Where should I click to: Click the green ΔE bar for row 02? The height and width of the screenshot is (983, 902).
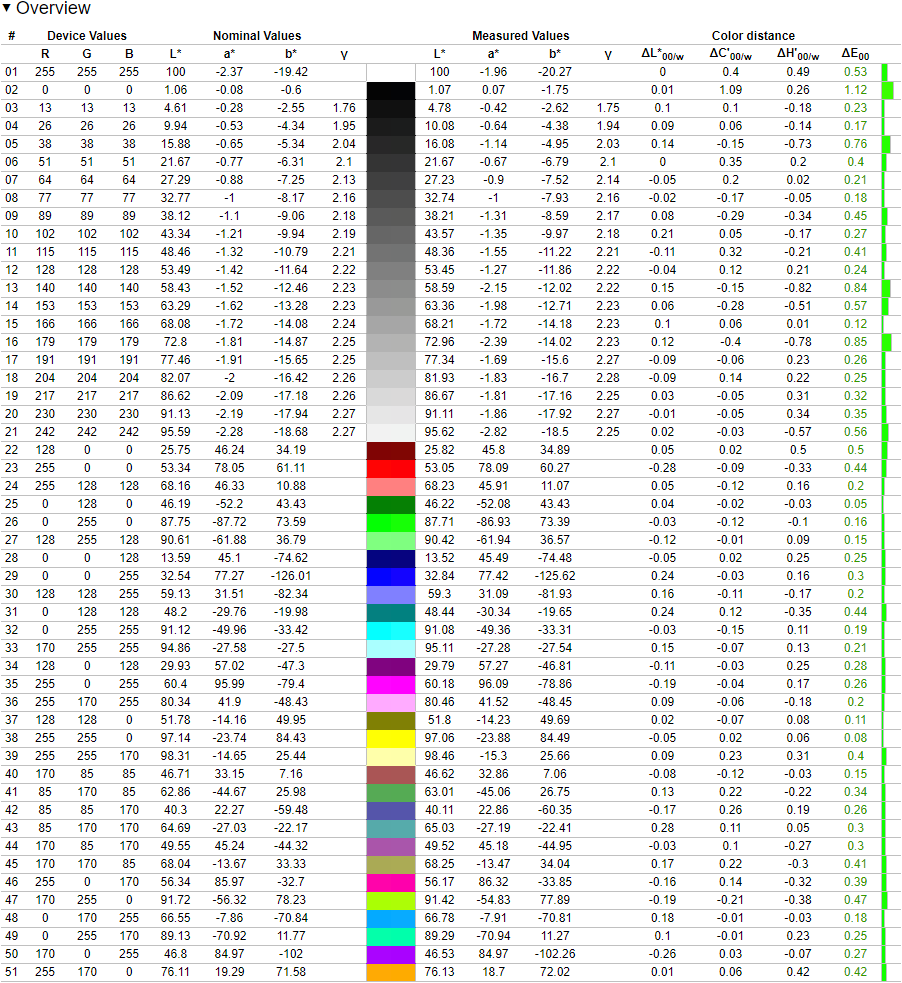pyautogui.click(x=887, y=90)
